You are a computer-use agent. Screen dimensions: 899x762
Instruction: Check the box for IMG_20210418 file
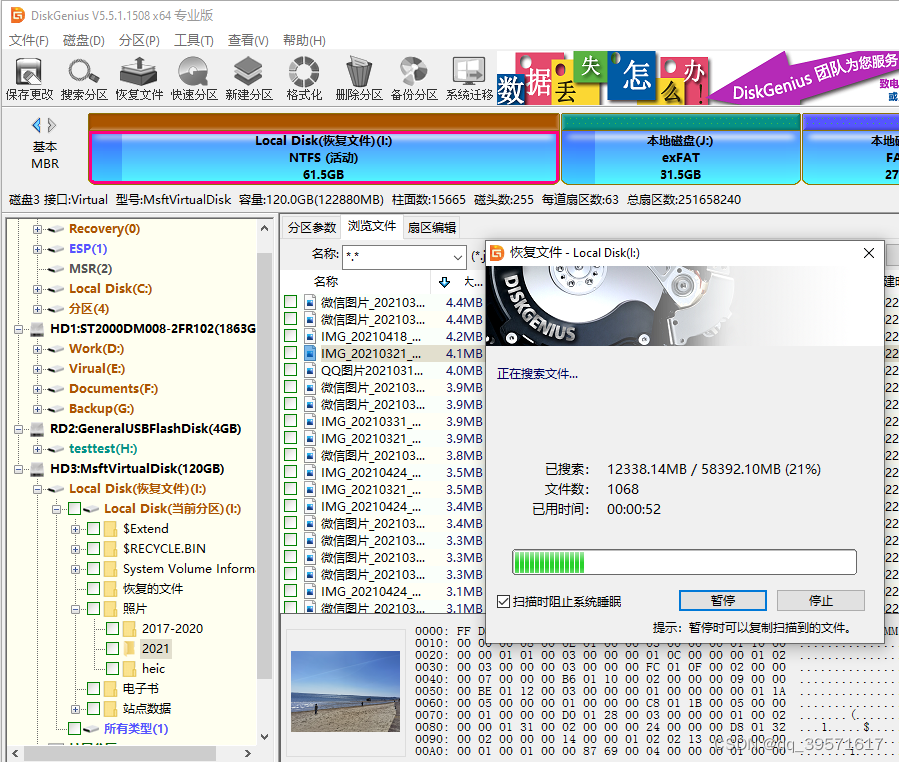tap(291, 335)
